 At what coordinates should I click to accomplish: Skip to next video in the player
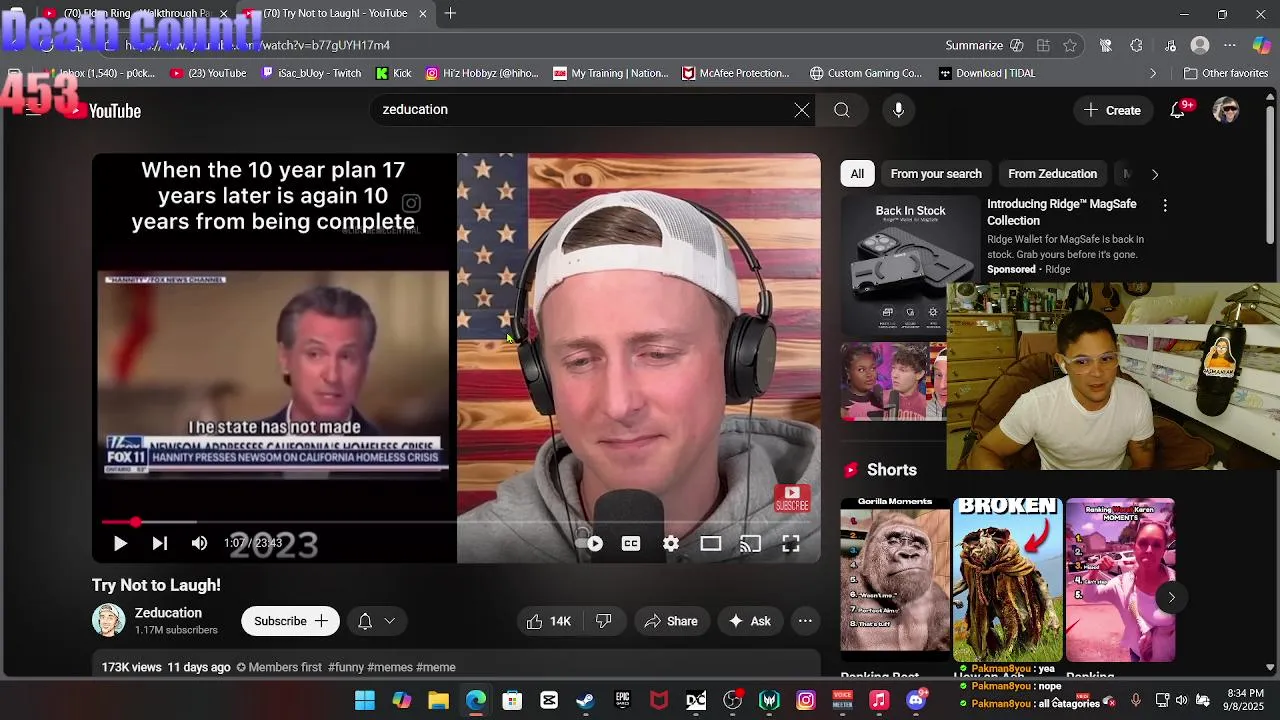pyautogui.click(x=159, y=543)
